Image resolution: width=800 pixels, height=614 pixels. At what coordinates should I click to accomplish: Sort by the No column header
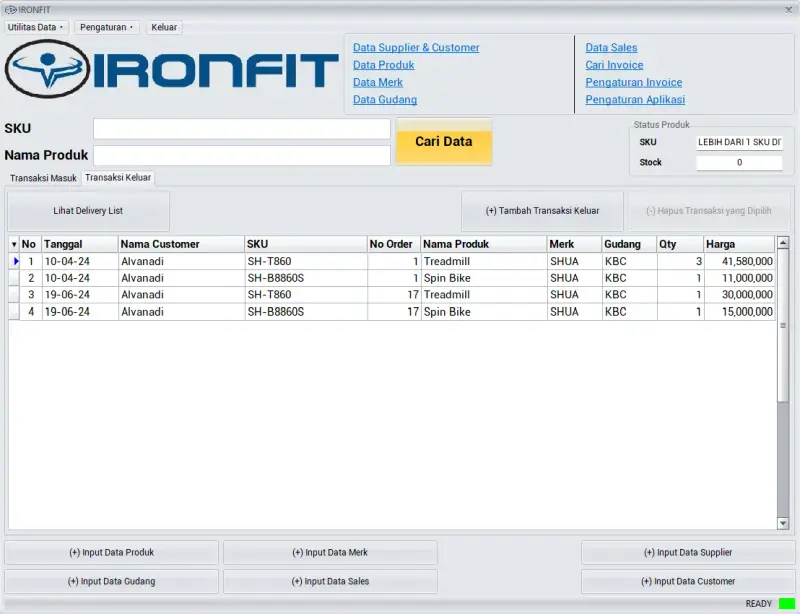30,244
